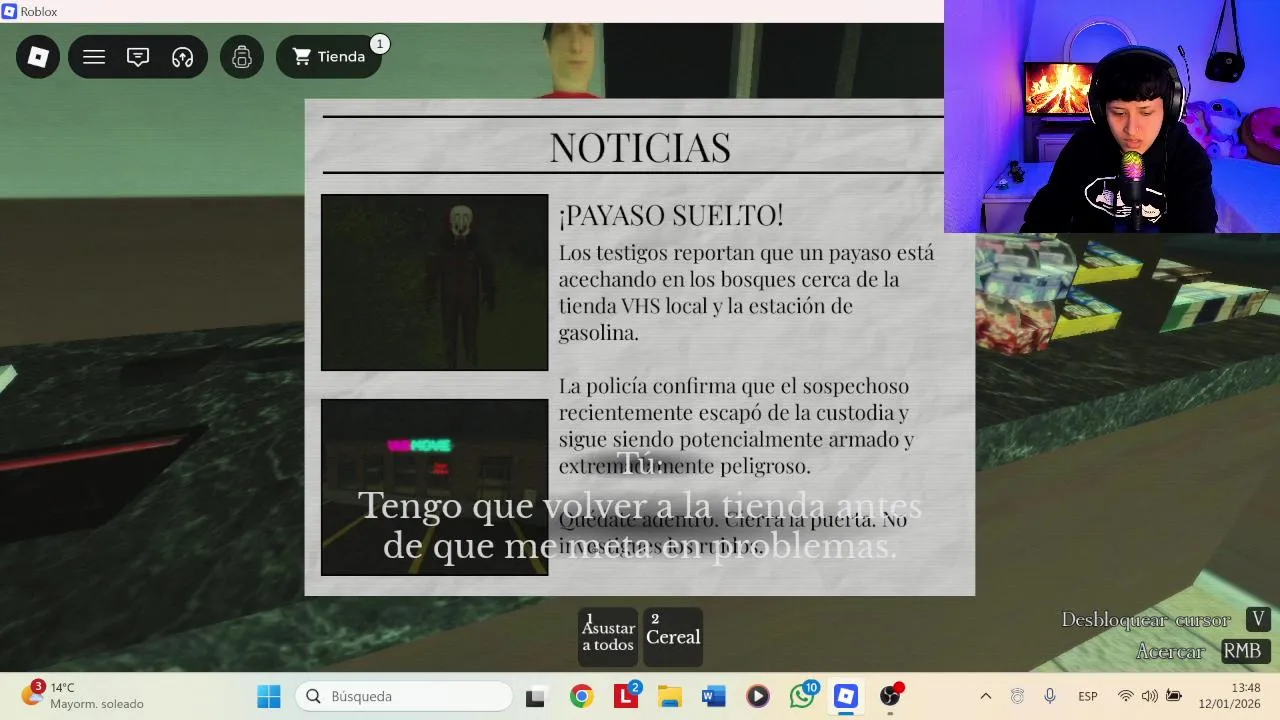Open WhatsApp from taskbar

point(802,696)
